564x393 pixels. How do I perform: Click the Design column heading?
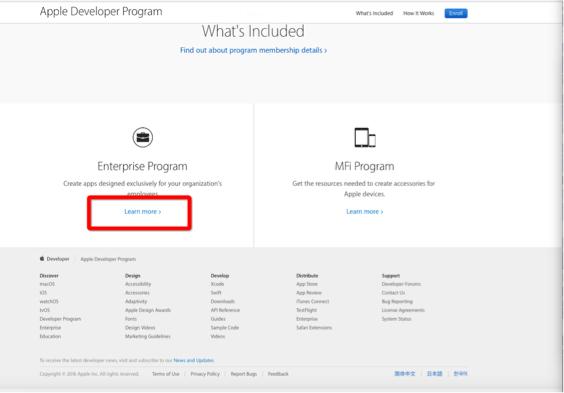coord(133,276)
